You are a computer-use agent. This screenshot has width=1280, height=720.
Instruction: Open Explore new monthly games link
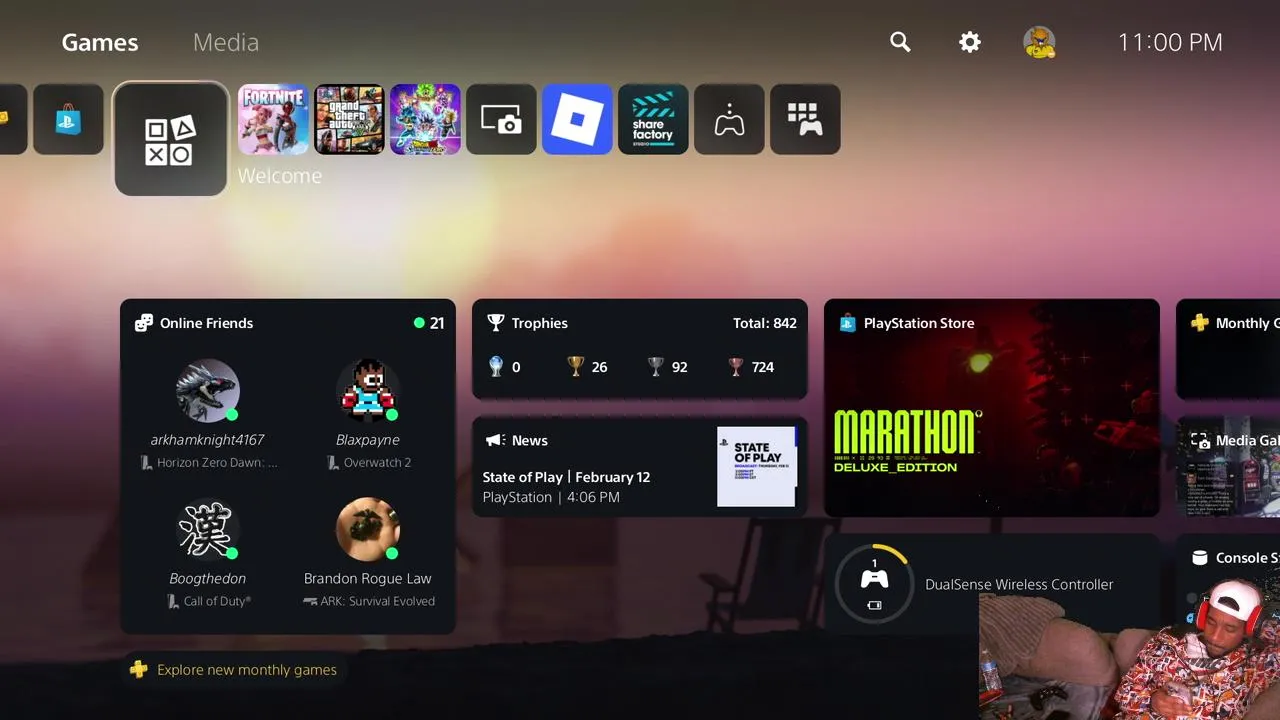(x=247, y=670)
